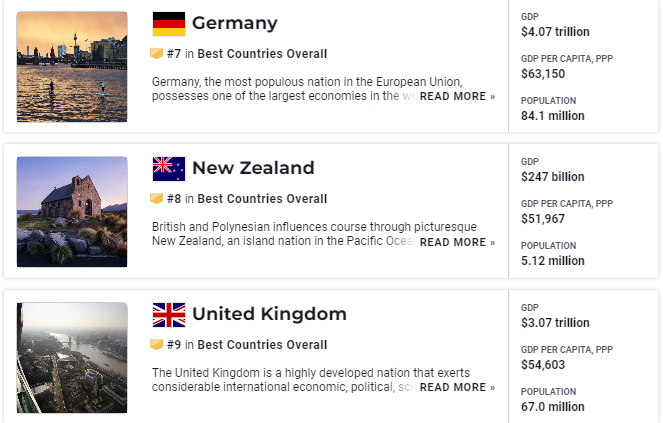Open the New Zealand stone church thumbnail

72,212
